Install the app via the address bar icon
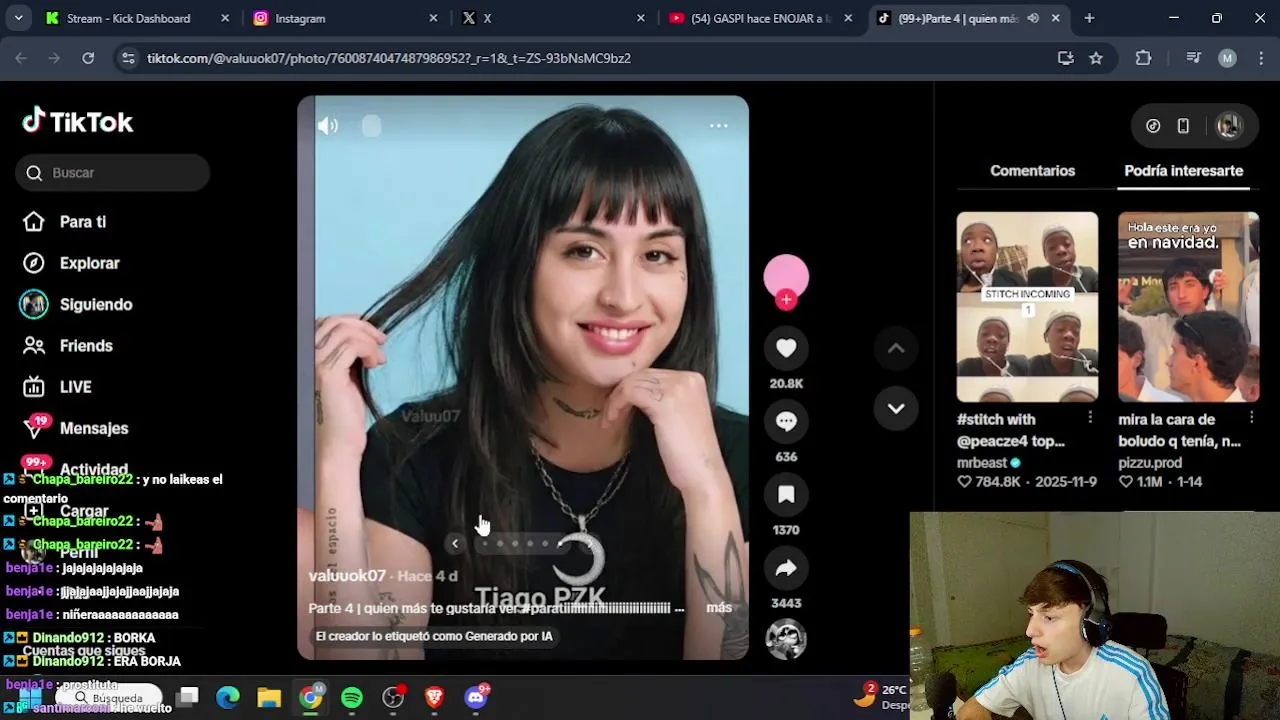Image resolution: width=1280 pixels, height=720 pixels. (1066, 58)
